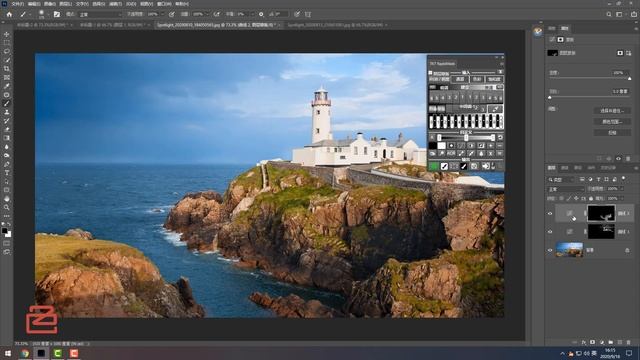Delete the mask using Properties trash icon
640x360 pixels.
point(628,158)
